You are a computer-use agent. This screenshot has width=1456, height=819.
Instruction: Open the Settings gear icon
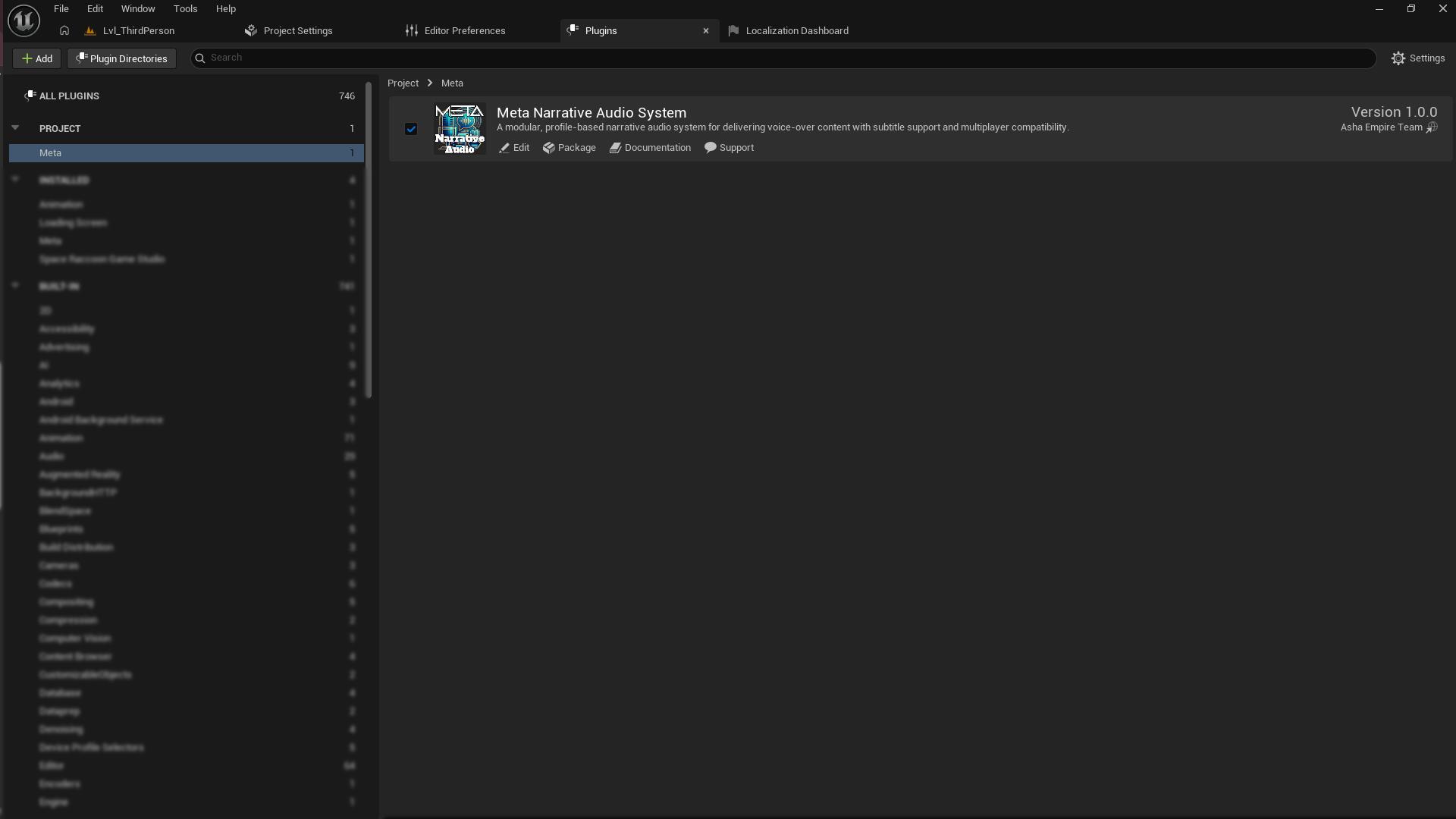pyautogui.click(x=1398, y=58)
